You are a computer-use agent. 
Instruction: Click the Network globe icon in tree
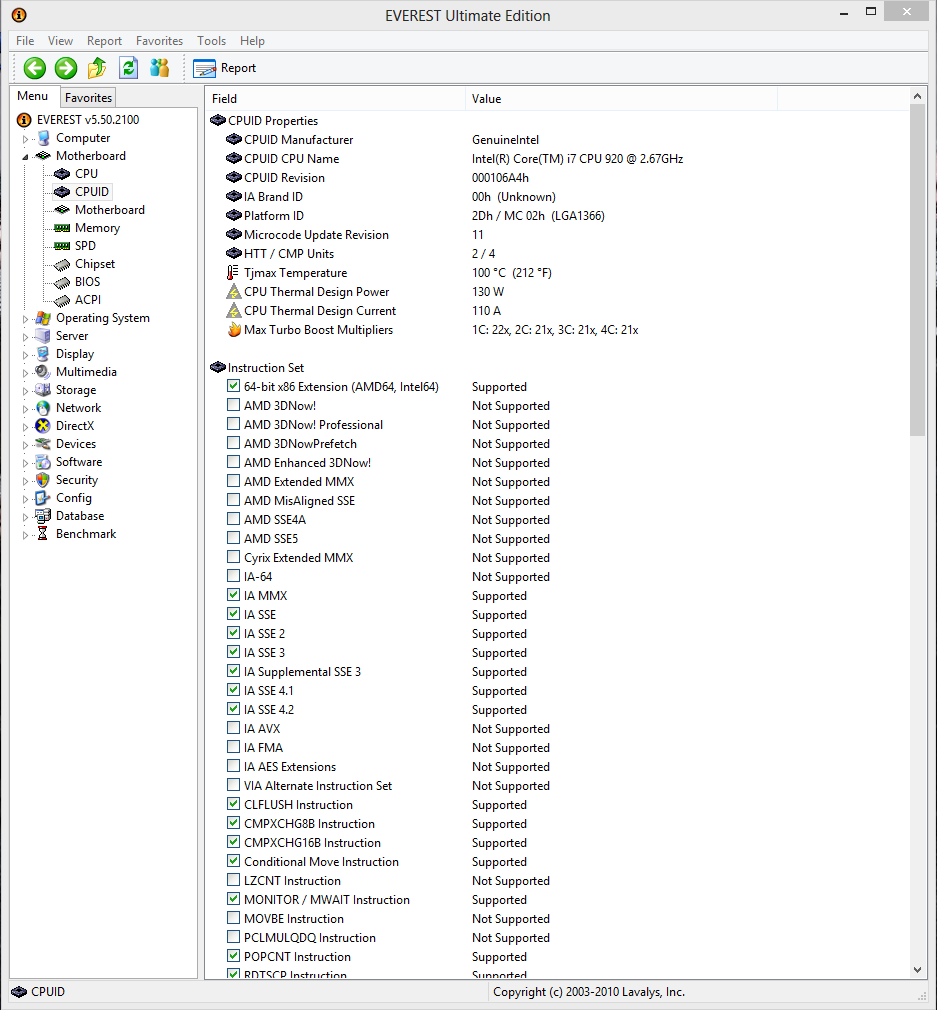43,408
